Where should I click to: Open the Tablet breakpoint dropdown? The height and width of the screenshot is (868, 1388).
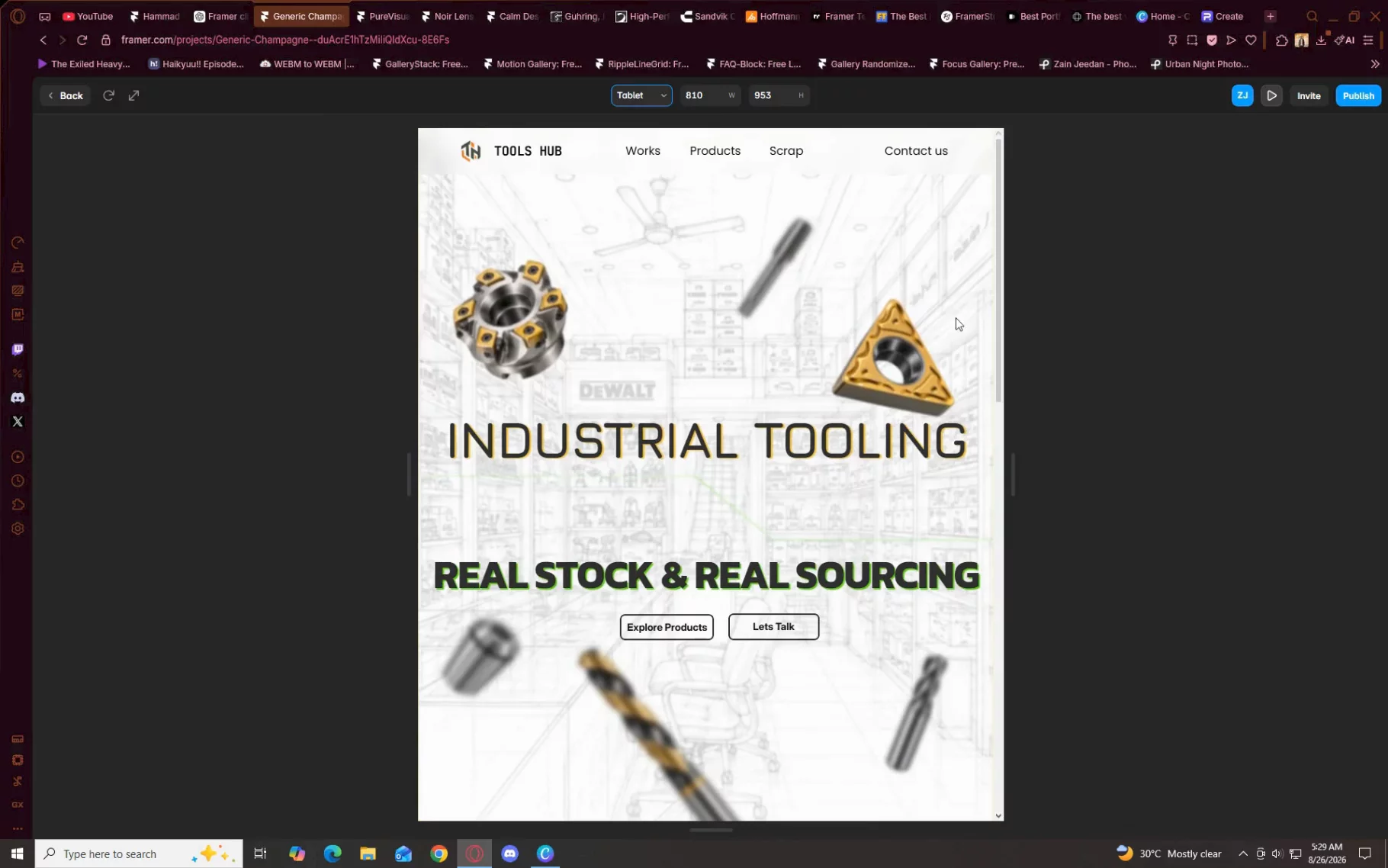click(641, 95)
